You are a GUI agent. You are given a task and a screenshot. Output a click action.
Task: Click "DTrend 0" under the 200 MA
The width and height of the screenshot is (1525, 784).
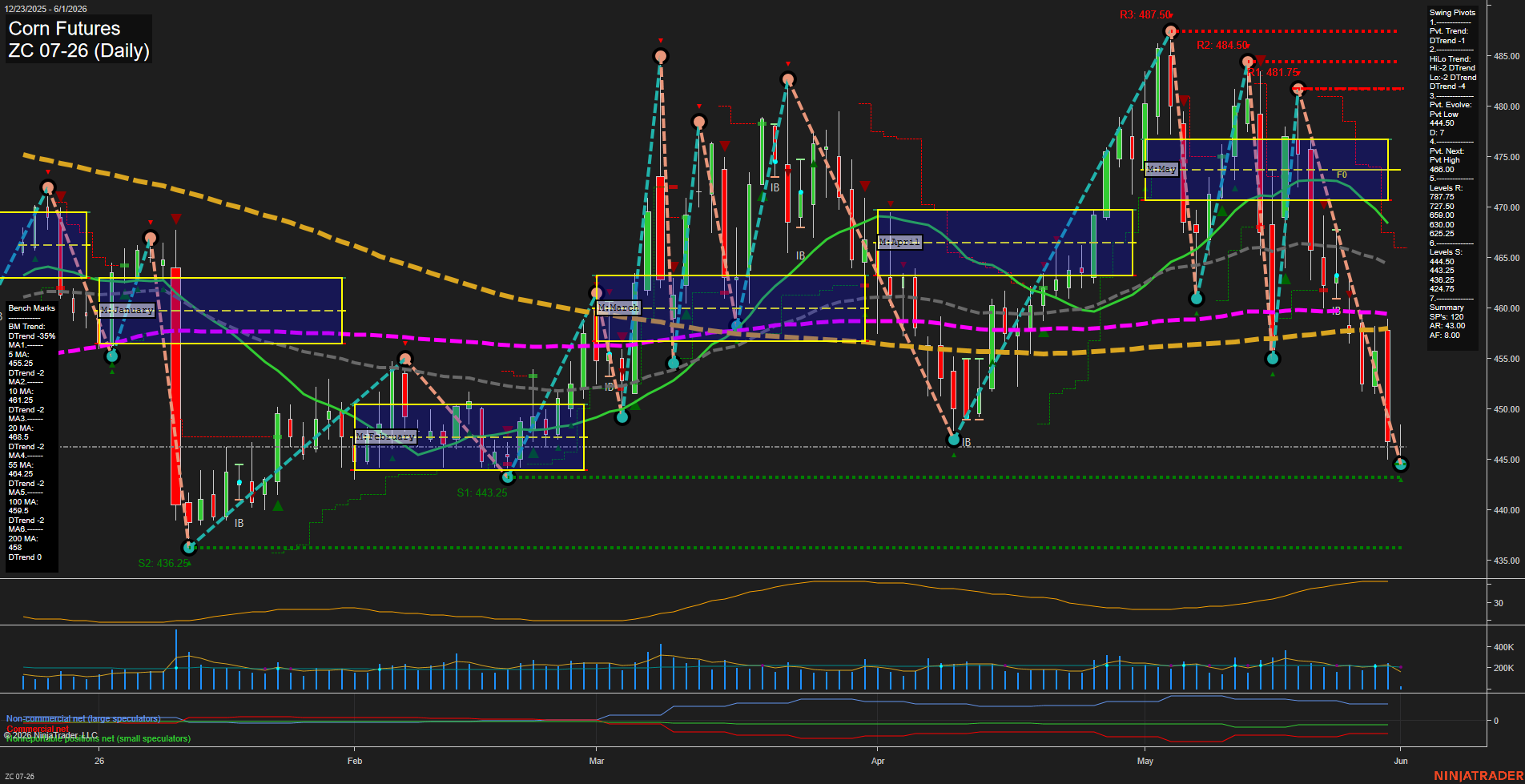coord(25,557)
